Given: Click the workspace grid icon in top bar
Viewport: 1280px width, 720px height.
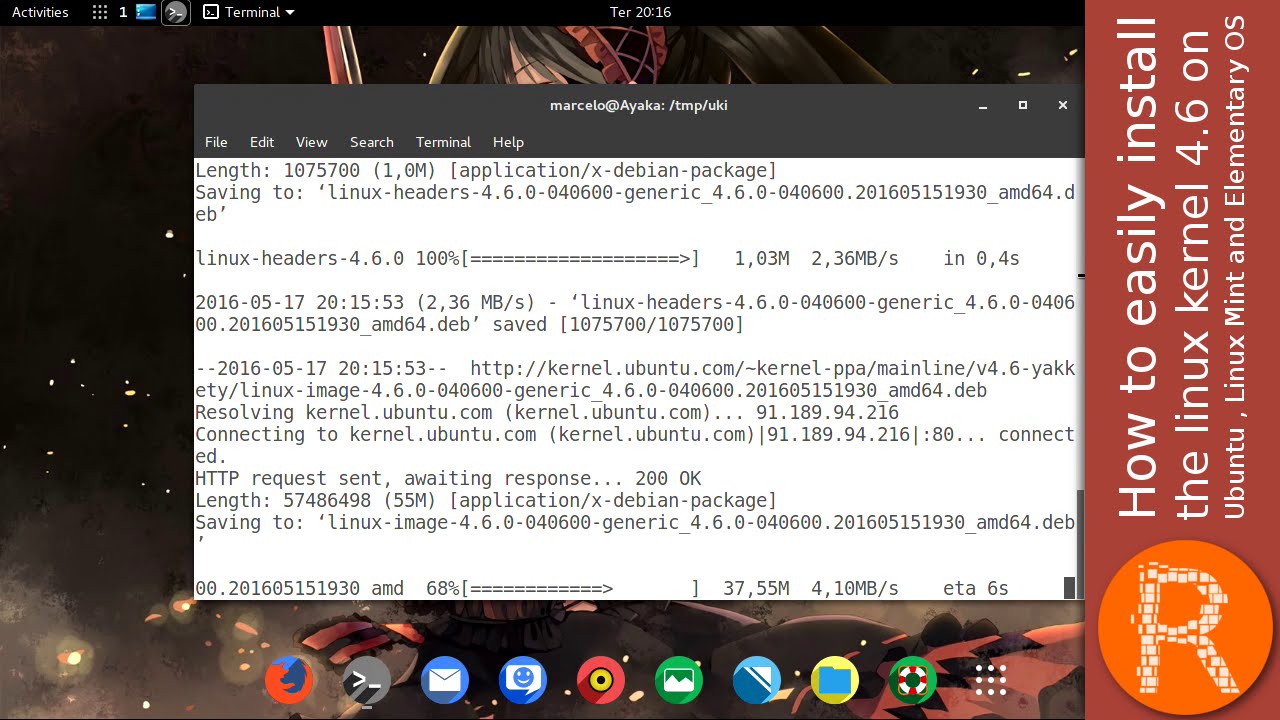Looking at the screenshot, I should tap(99, 12).
